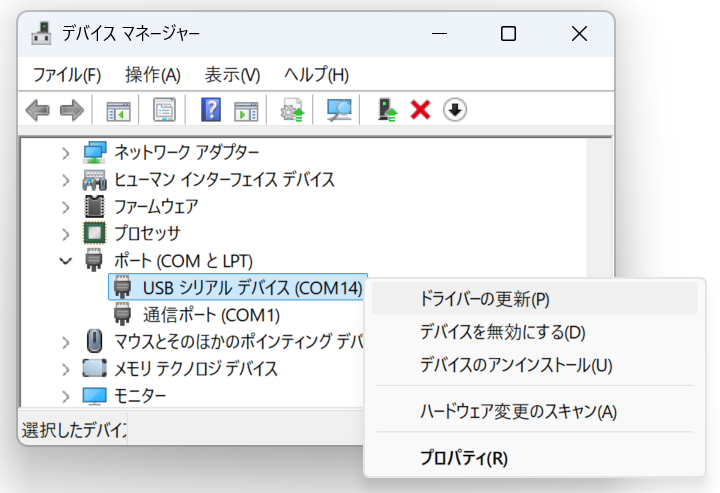
Task: Toggle the action pane toolbar icon
Action: [x=246, y=111]
